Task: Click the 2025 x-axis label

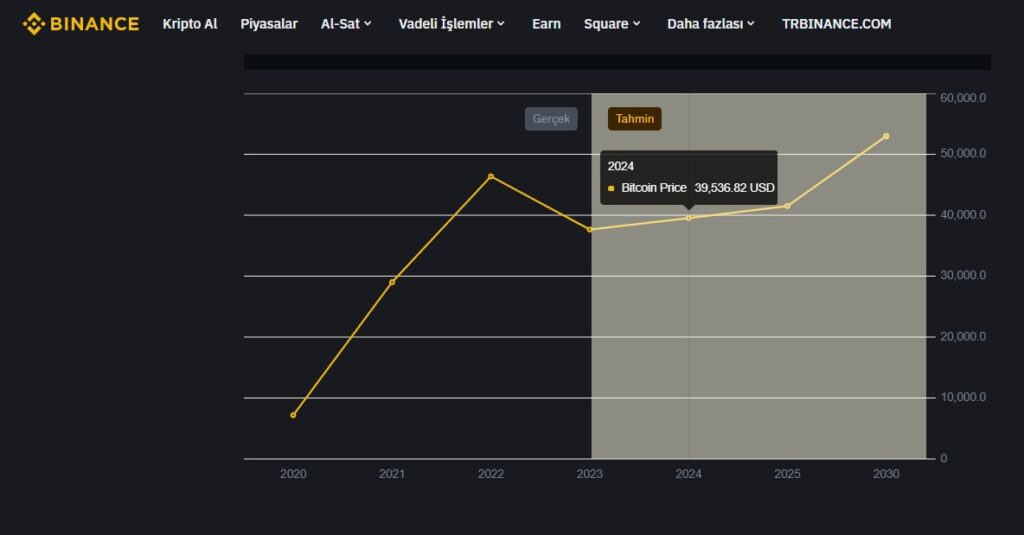Action: point(787,474)
